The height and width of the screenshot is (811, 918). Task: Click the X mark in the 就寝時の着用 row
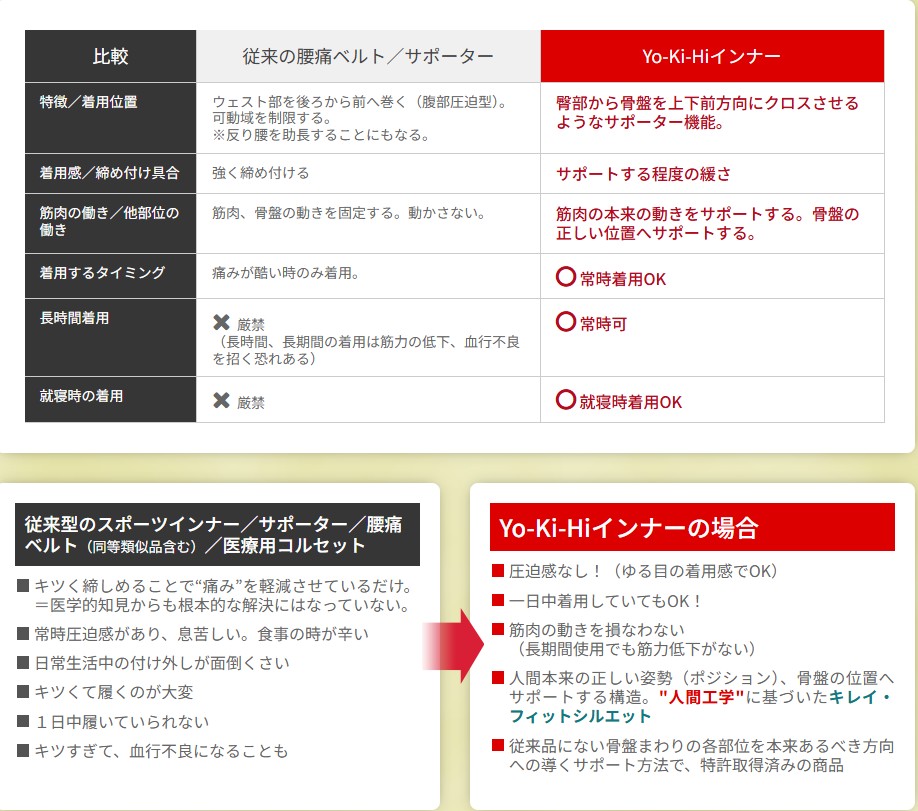221,401
